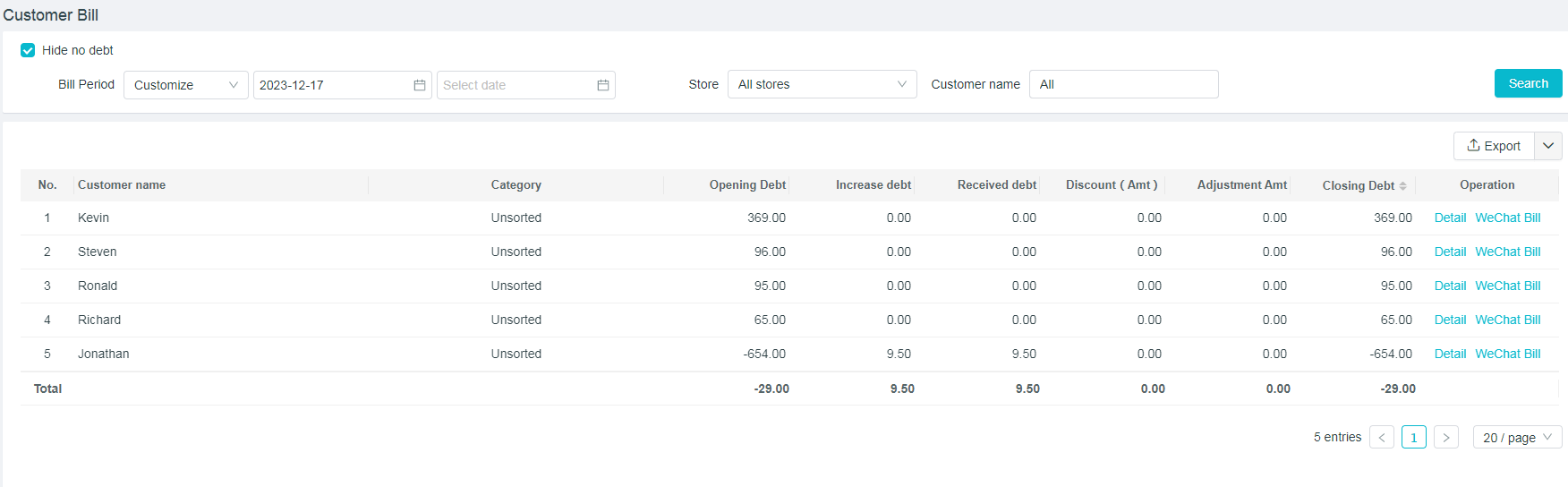Viewport: 1568px width, 487px height.
Task: Open WeChat Bill for Richard
Action: (1507, 320)
